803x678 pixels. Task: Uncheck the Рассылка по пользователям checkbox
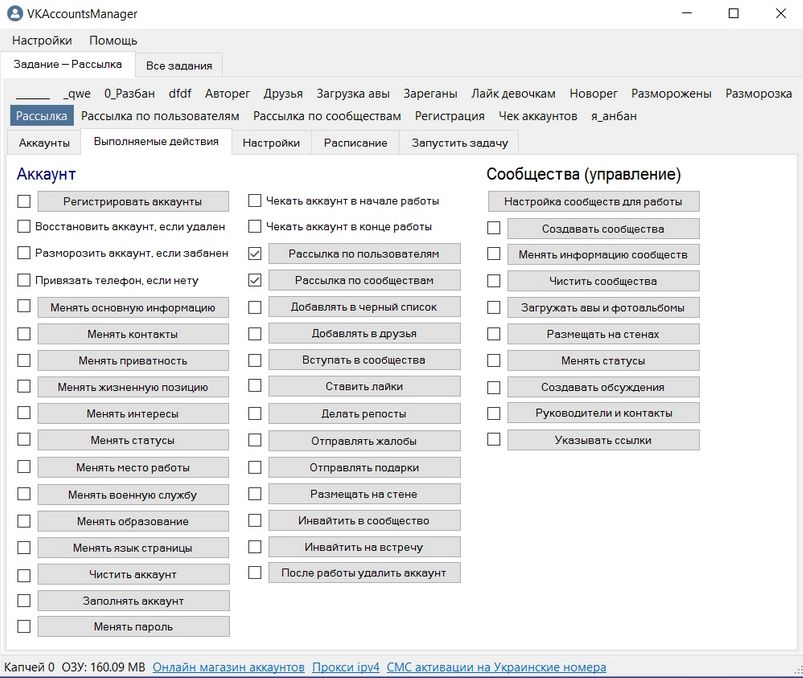255,254
